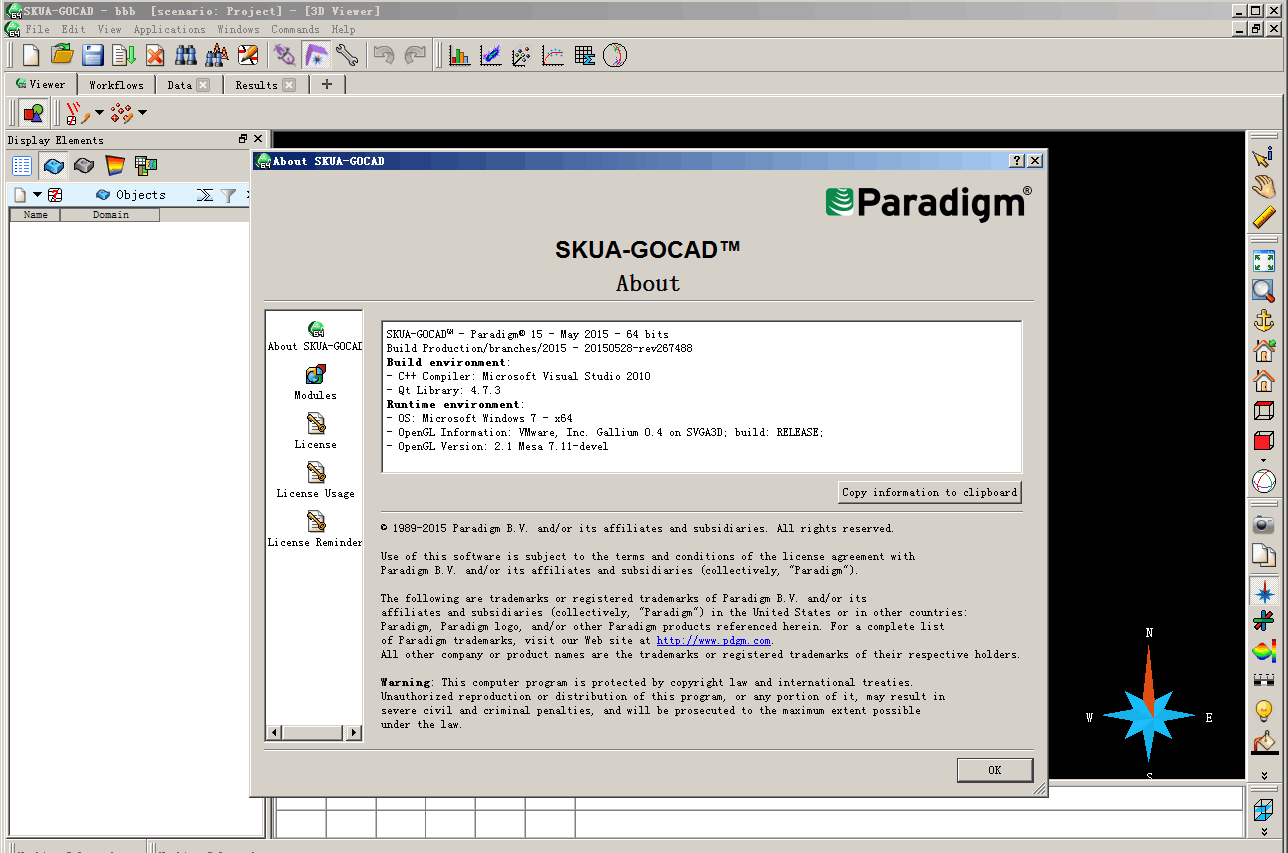Click the camera snapshot icon in right toolbar

click(x=1264, y=524)
